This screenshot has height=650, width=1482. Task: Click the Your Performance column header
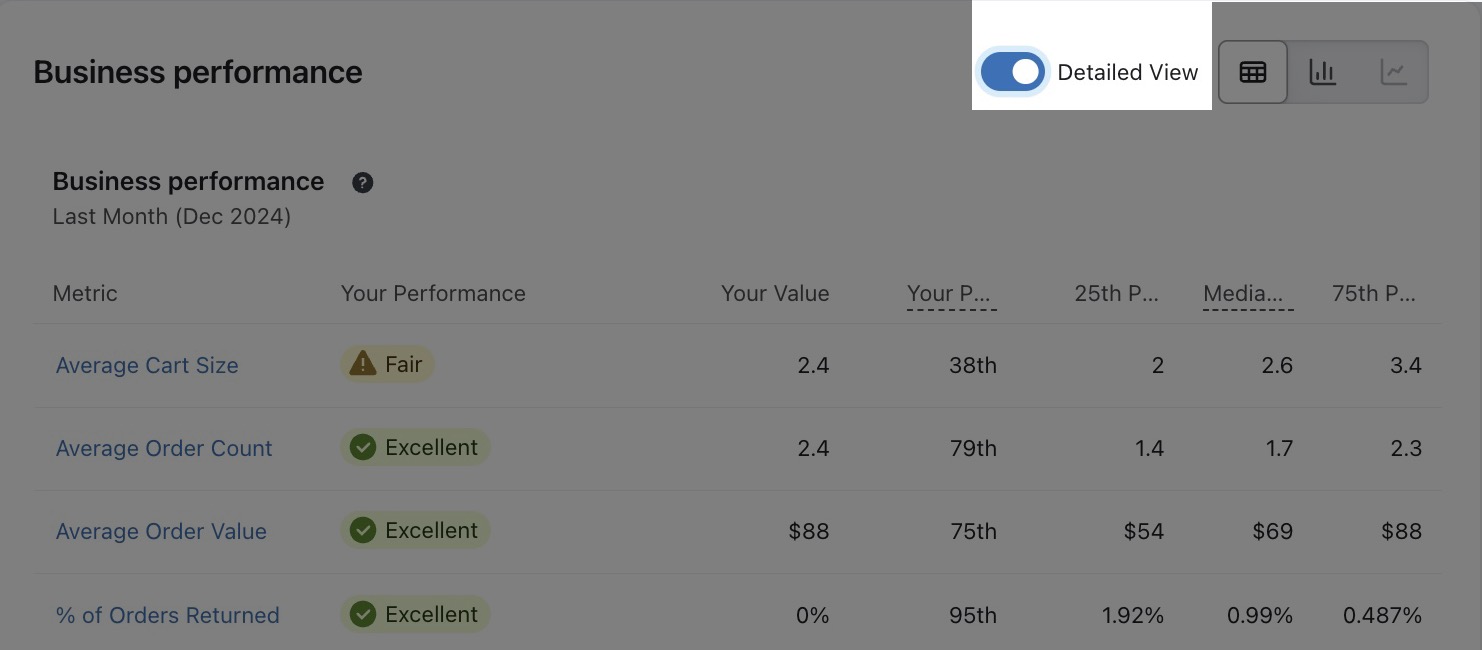pyautogui.click(x=433, y=293)
